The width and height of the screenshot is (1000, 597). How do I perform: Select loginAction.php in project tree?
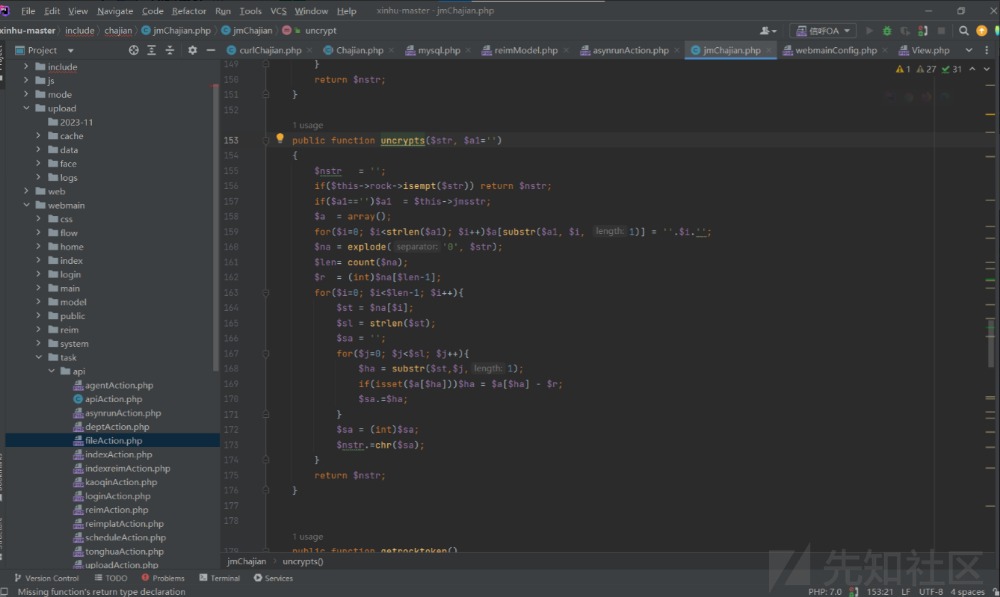[117, 496]
